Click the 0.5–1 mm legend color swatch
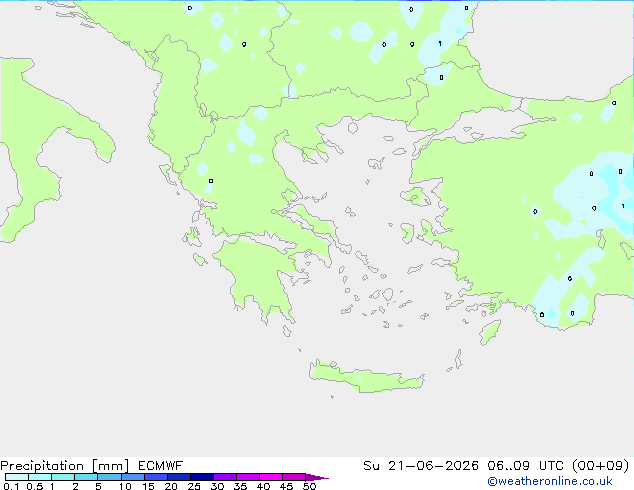634x490 pixels. pos(40,477)
